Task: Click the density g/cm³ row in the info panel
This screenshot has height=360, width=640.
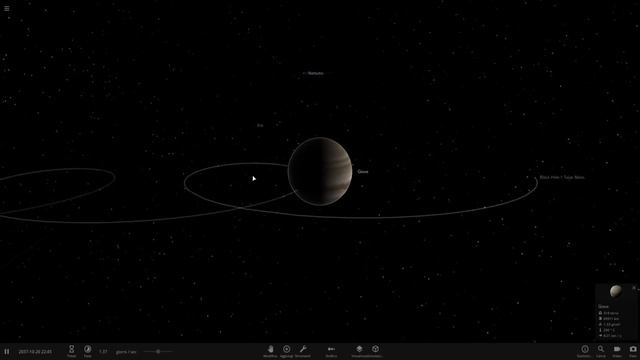Action: (x=609, y=324)
